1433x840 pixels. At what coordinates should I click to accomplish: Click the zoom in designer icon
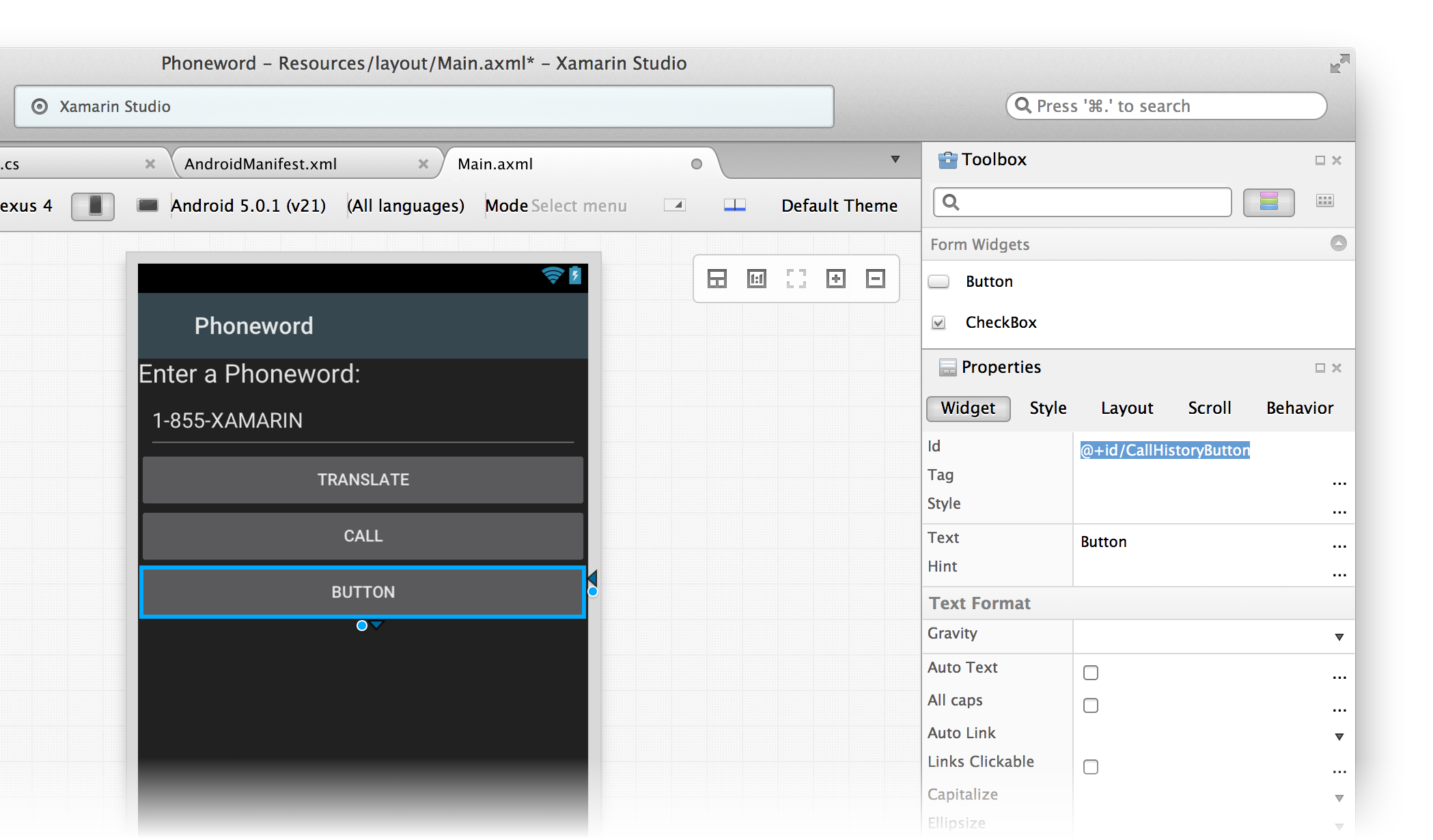(x=835, y=279)
